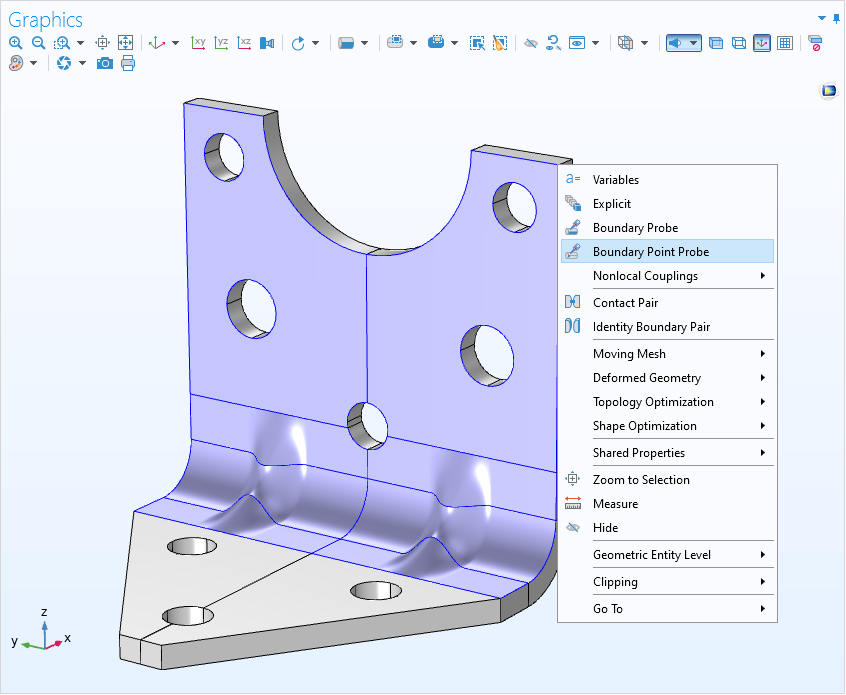The width and height of the screenshot is (846, 695).
Task: Click the Zoom Extents icon
Action: pyautogui.click(x=125, y=43)
